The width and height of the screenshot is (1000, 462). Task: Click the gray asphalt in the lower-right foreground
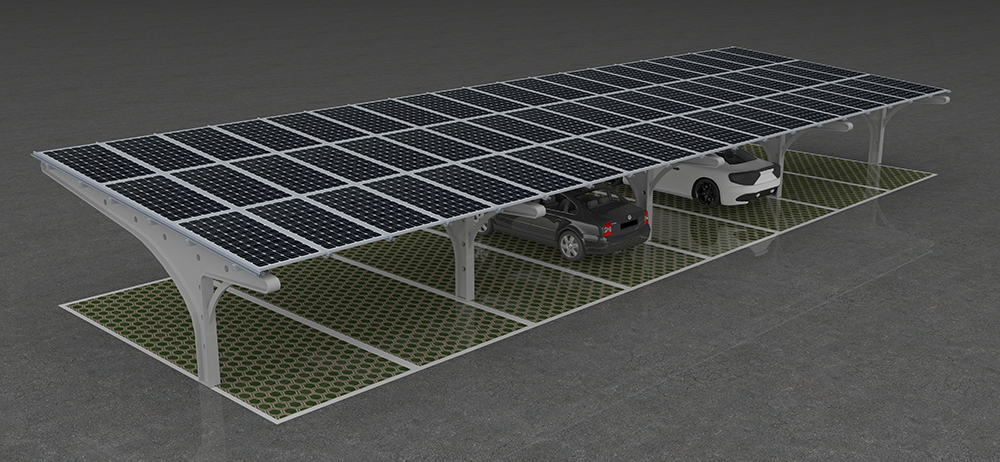click(800, 380)
